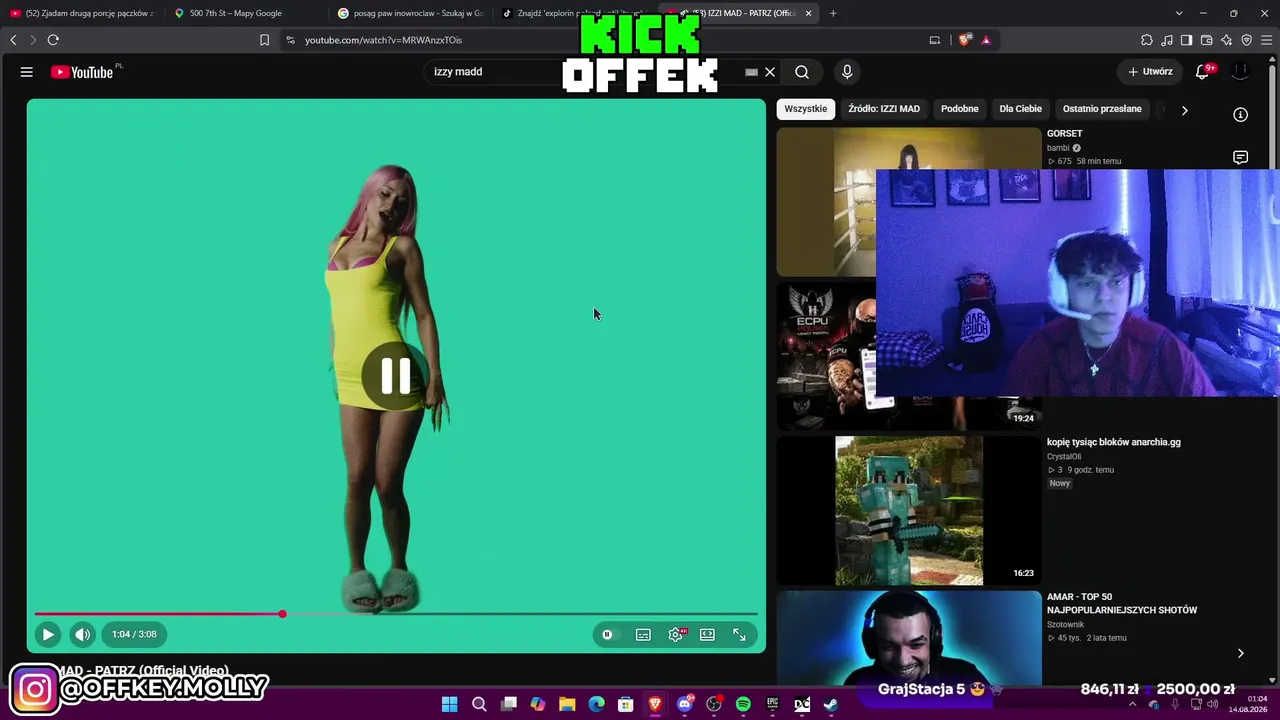Clear the YouTube search field text
This screenshot has width=1280, height=720.
click(x=770, y=72)
